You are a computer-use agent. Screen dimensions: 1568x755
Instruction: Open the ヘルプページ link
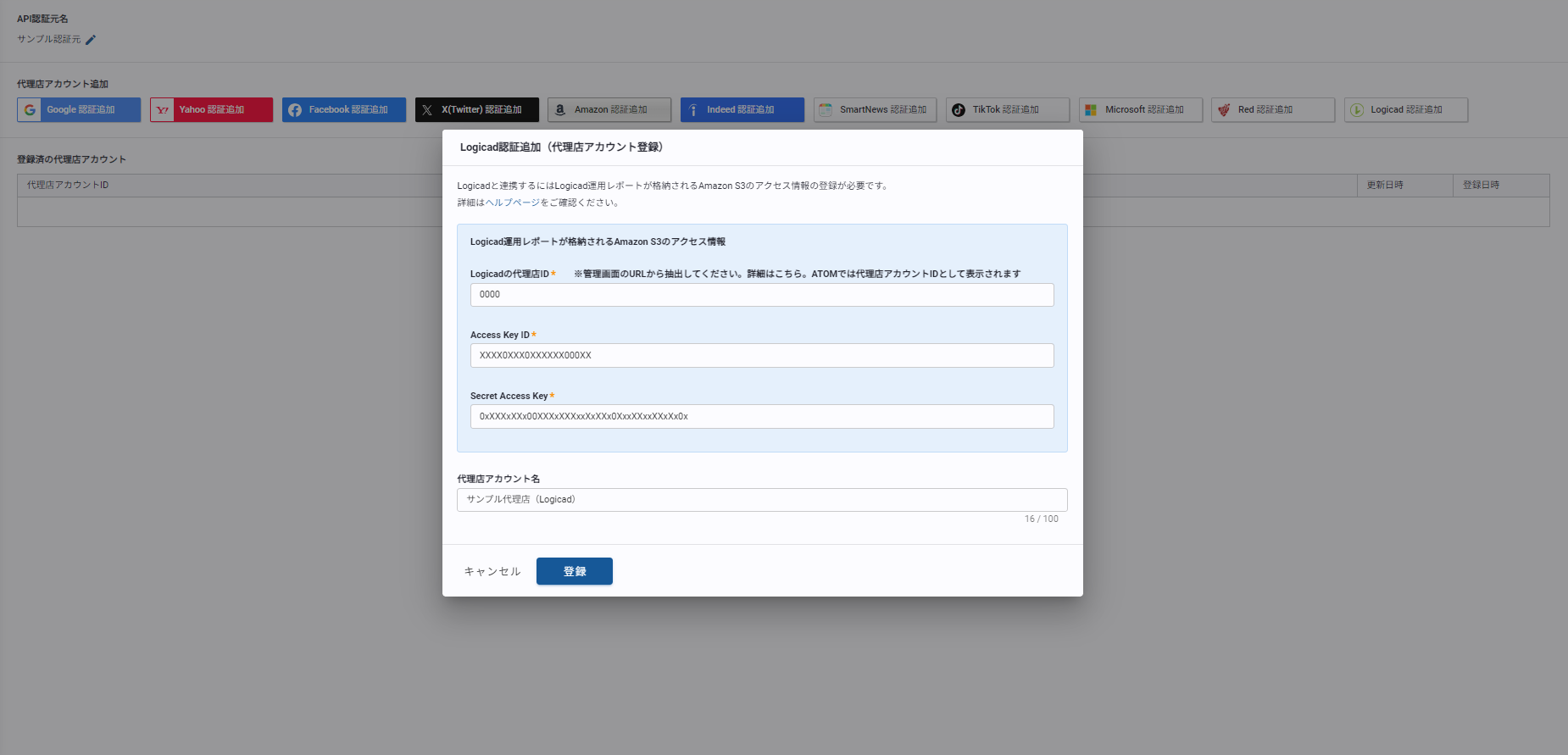tap(512, 203)
